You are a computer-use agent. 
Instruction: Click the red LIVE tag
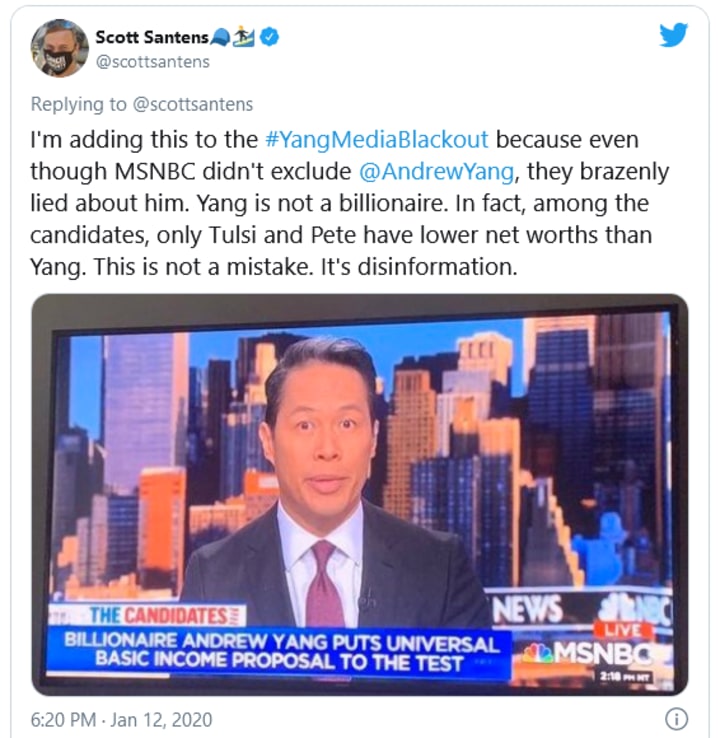[623, 630]
